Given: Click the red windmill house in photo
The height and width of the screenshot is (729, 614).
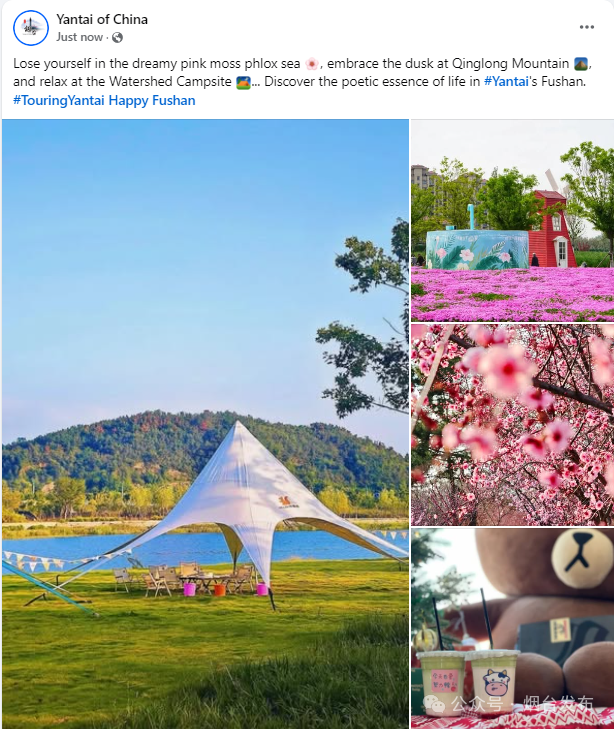Looking at the screenshot, I should pyautogui.click(x=553, y=228).
